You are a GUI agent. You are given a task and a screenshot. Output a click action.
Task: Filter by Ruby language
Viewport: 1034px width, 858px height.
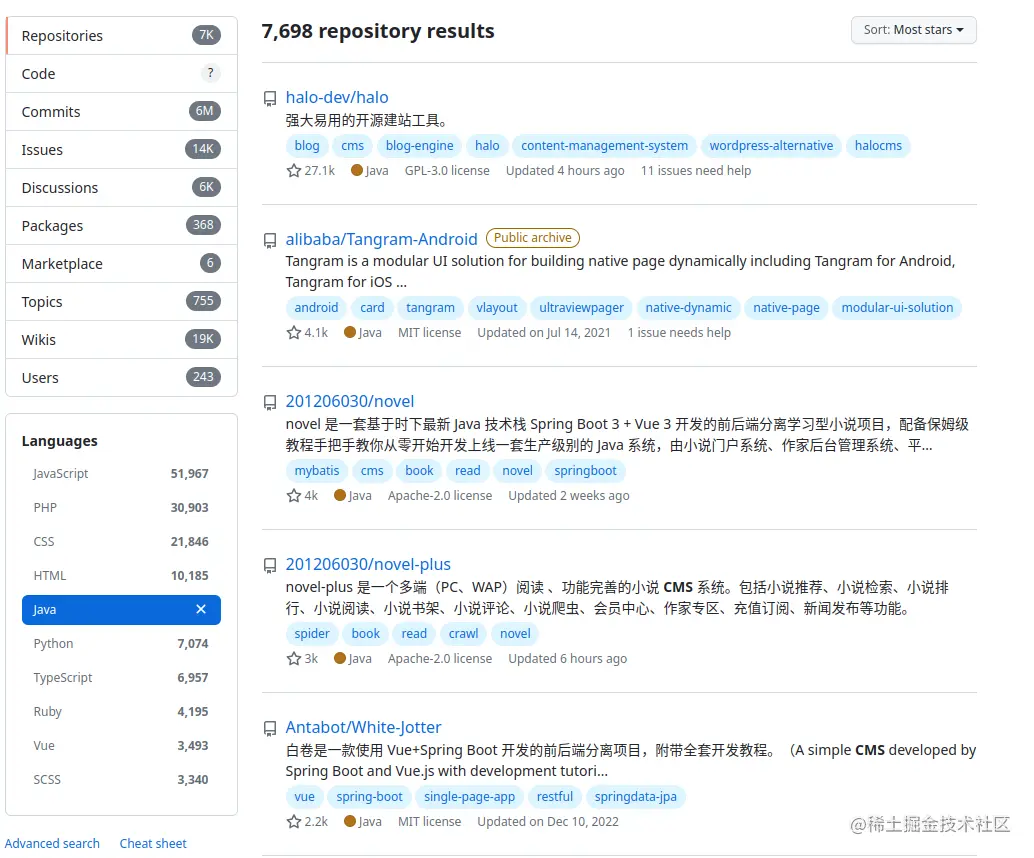tap(121, 712)
